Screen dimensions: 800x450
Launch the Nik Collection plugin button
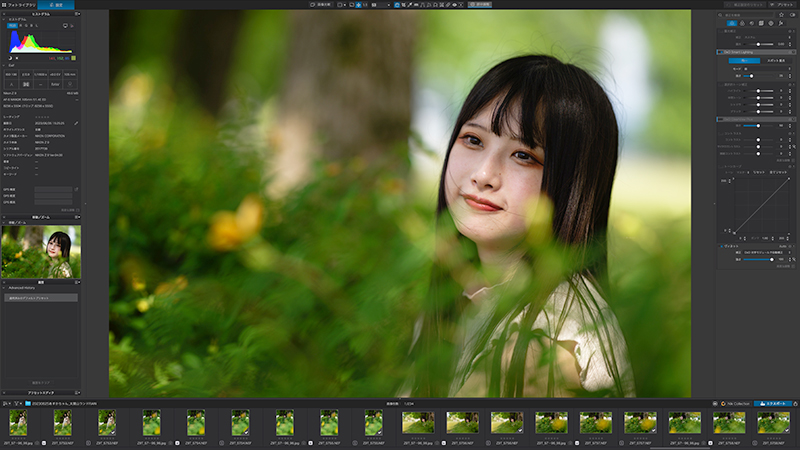click(x=735, y=404)
